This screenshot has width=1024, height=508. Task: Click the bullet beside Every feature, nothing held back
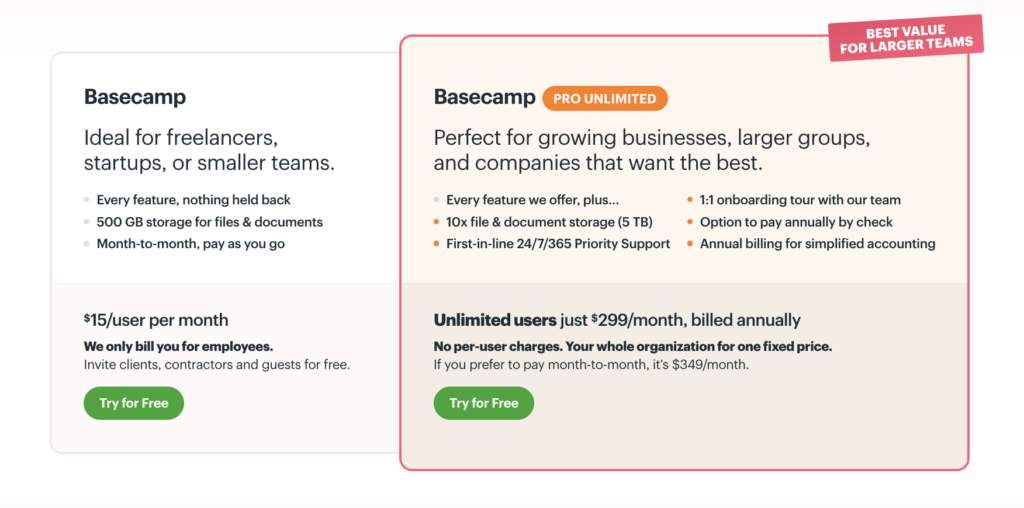click(x=87, y=200)
